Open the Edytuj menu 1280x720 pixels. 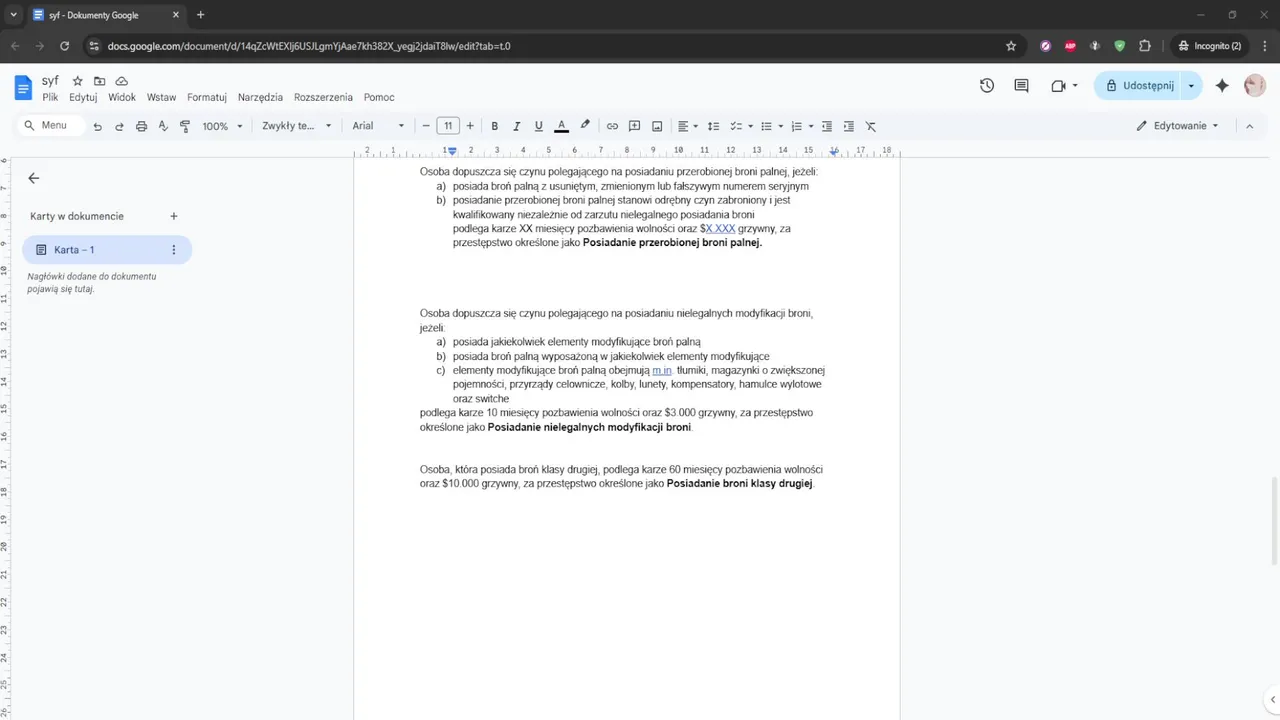click(83, 97)
